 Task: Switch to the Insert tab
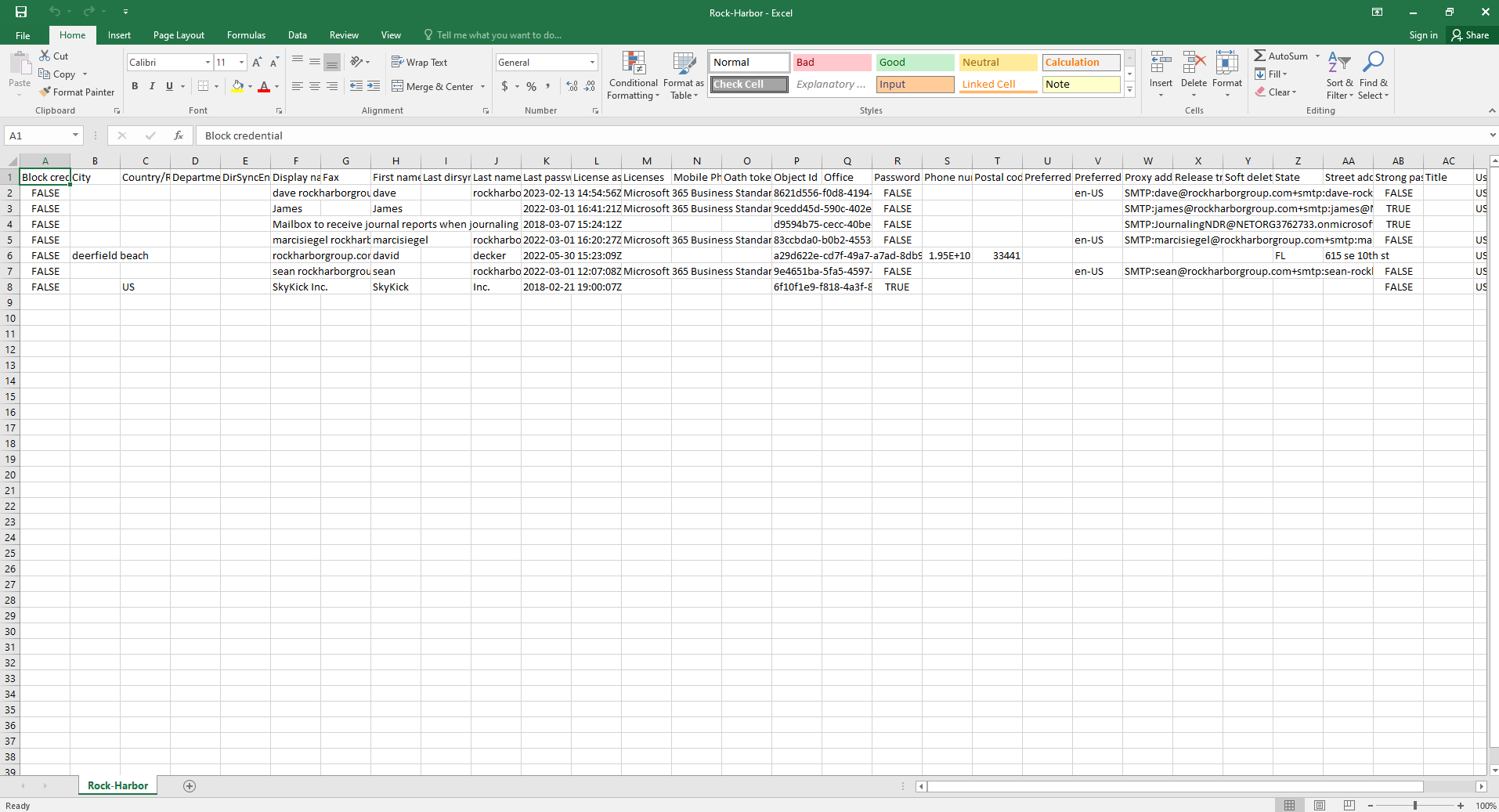tap(119, 35)
